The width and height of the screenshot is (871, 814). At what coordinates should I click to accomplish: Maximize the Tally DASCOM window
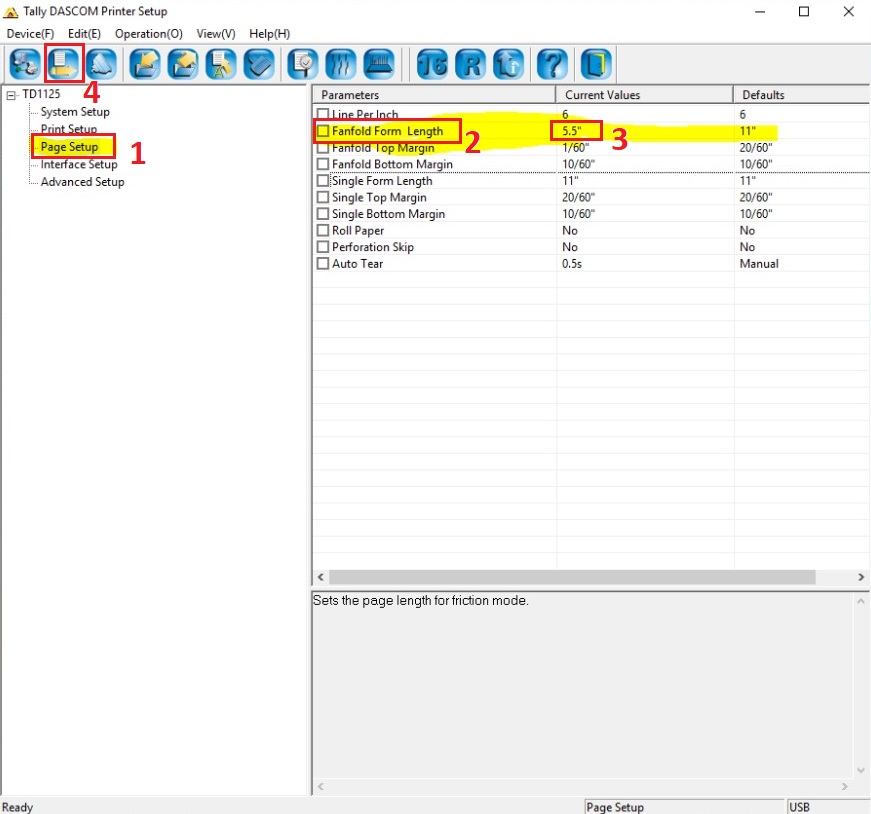(x=804, y=12)
